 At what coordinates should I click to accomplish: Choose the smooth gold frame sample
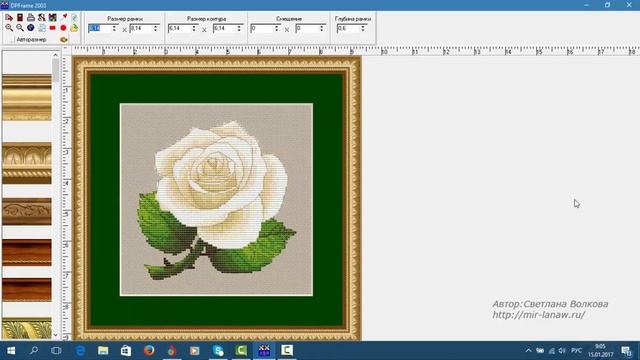[27, 98]
